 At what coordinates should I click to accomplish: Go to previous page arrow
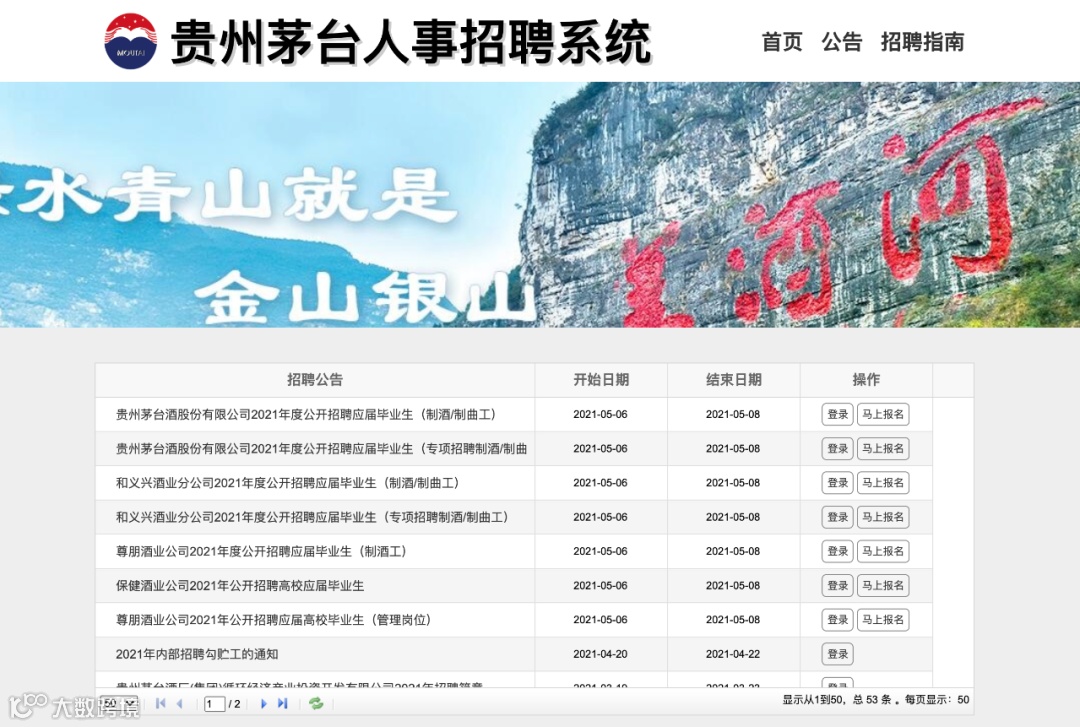180,704
